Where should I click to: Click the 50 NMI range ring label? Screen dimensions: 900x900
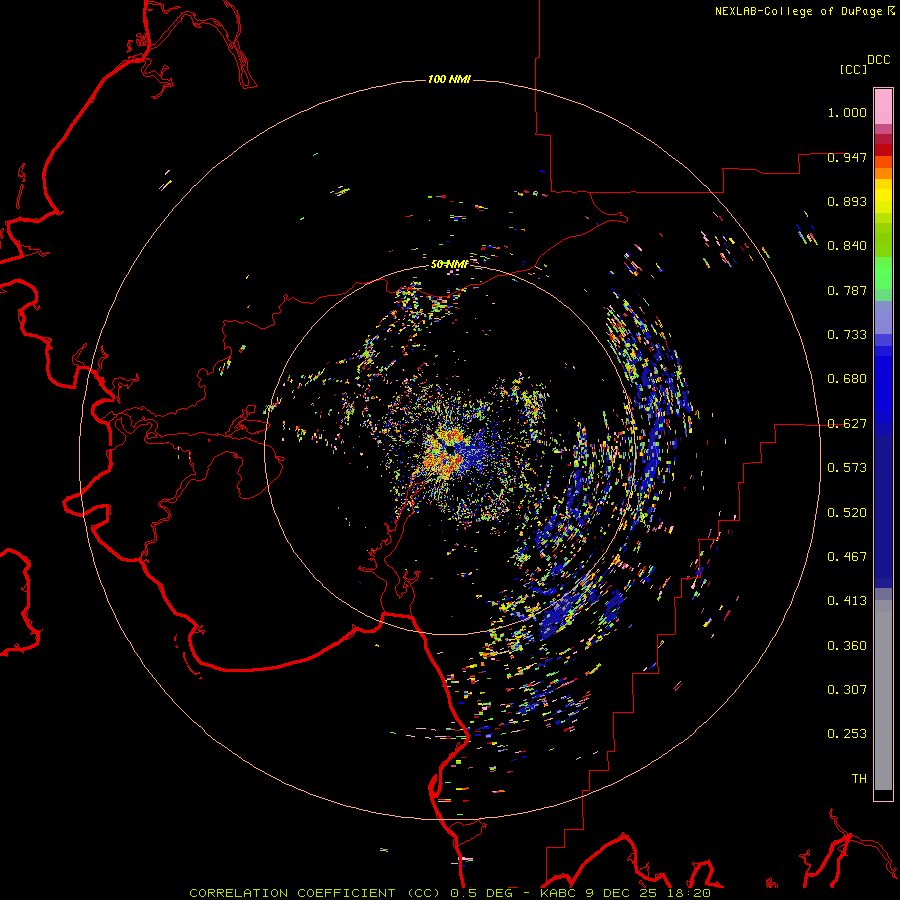(449, 264)
